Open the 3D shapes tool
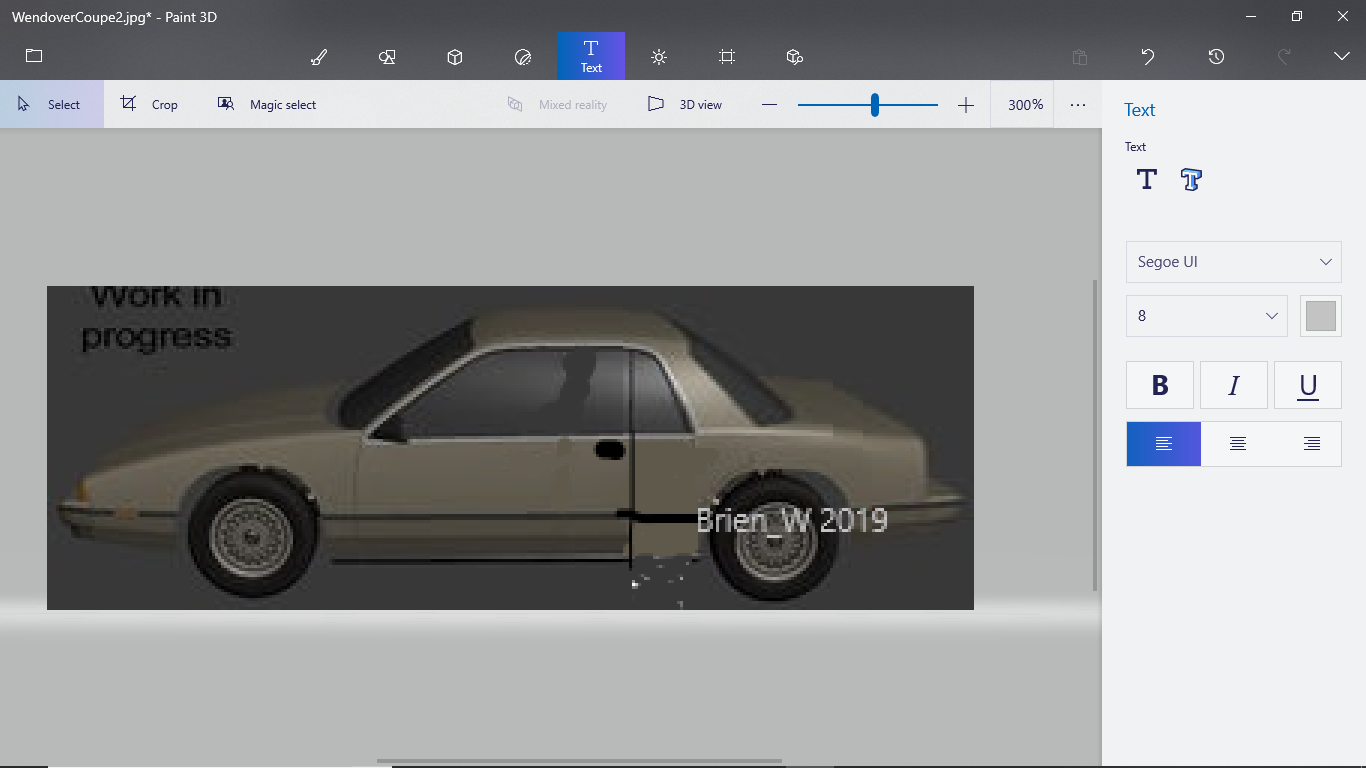This screenshot has height=768, width=1366. click(x=455, y=57)
